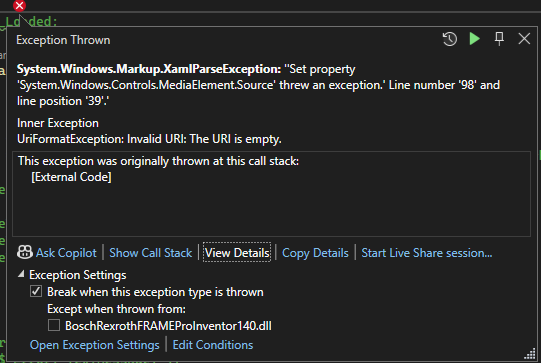
Task: Click the Copilot icon beside Ask Copilot
Action: point(25,253)
